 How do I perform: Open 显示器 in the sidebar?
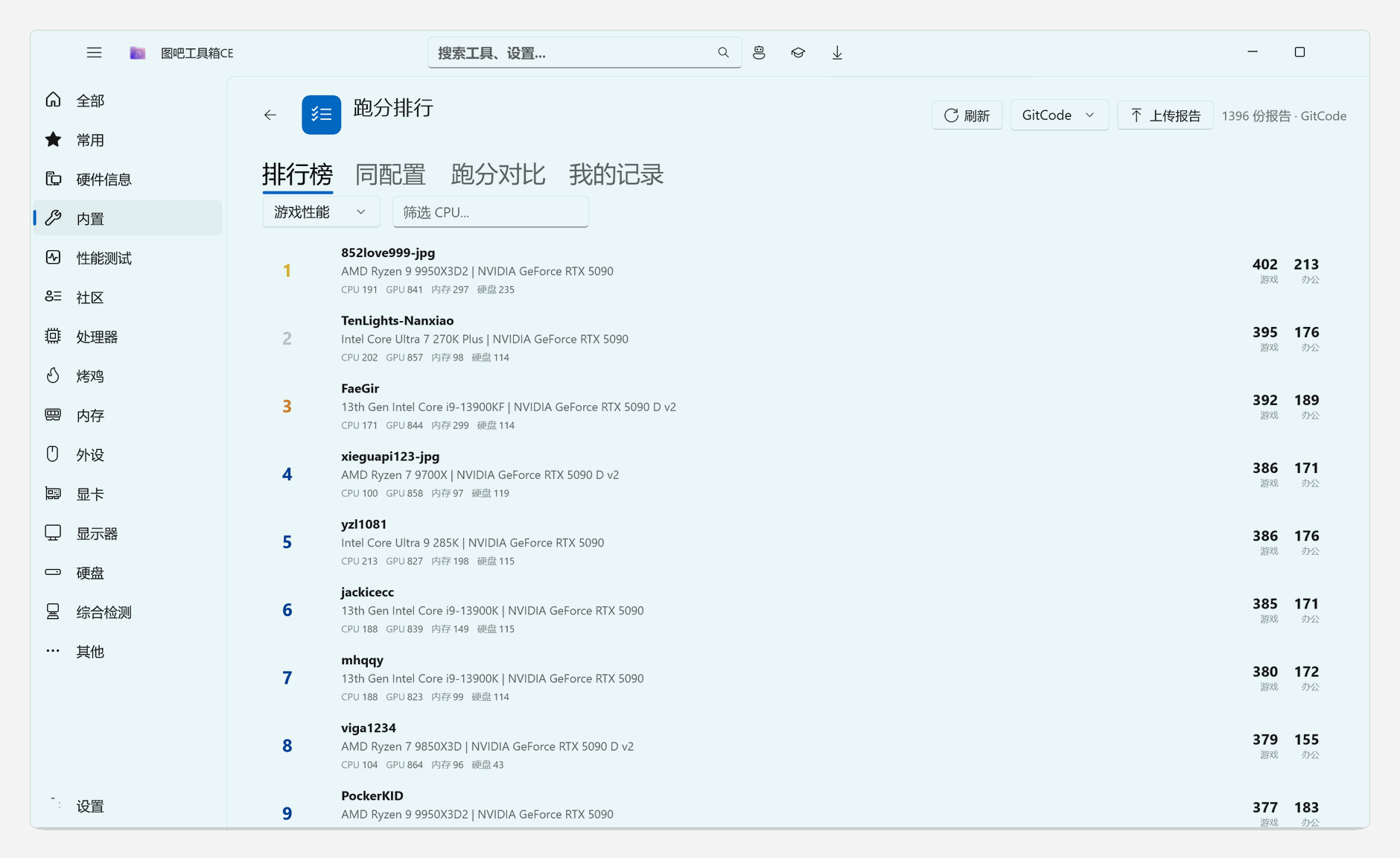[x=127, y=534]
